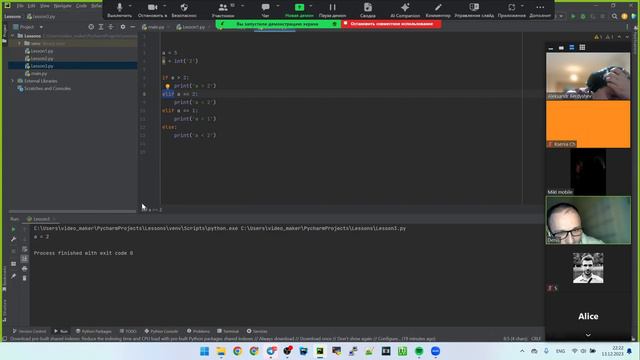Open the Navigate menu
Viewport: 640px width, 360px height.
[x=62, y=6]
